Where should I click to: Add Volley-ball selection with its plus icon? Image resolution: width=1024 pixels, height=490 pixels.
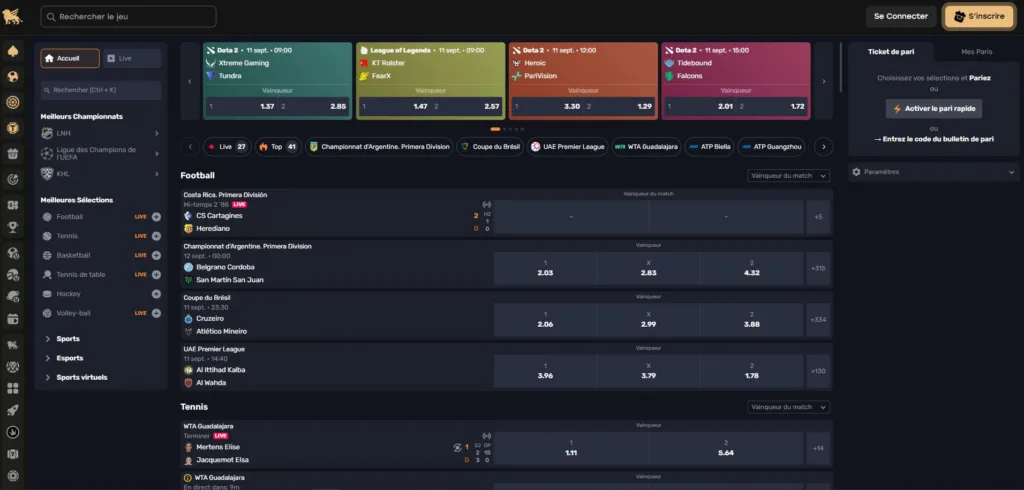coord(156,313)
